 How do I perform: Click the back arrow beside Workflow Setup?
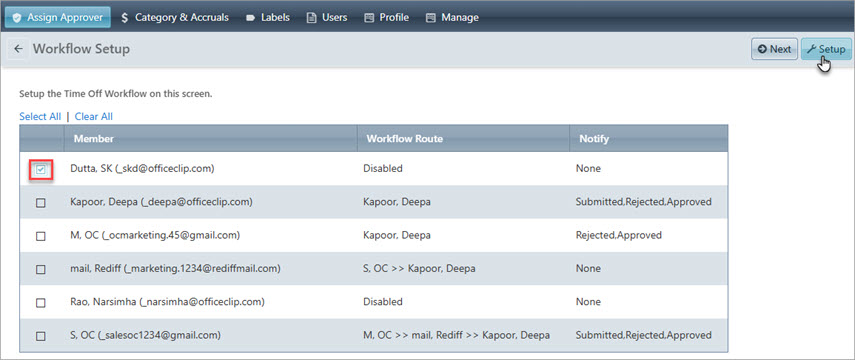click(x=19, y=49)
